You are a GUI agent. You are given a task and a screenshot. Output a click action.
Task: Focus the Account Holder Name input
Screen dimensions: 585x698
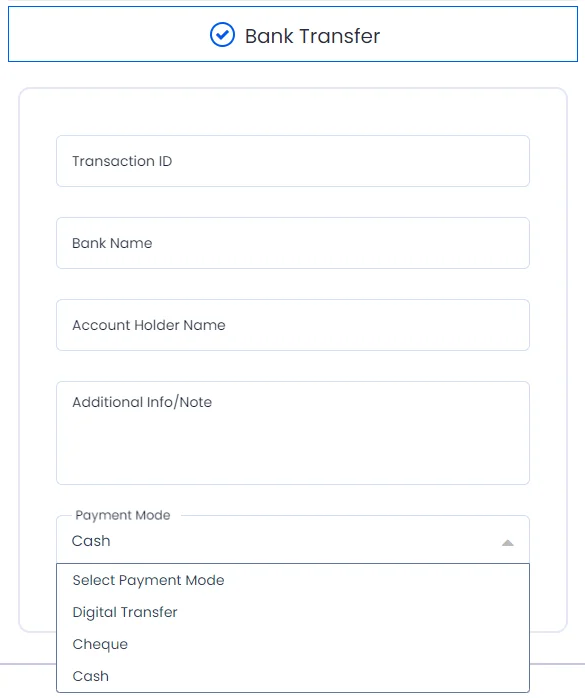(x=293, y=325)
